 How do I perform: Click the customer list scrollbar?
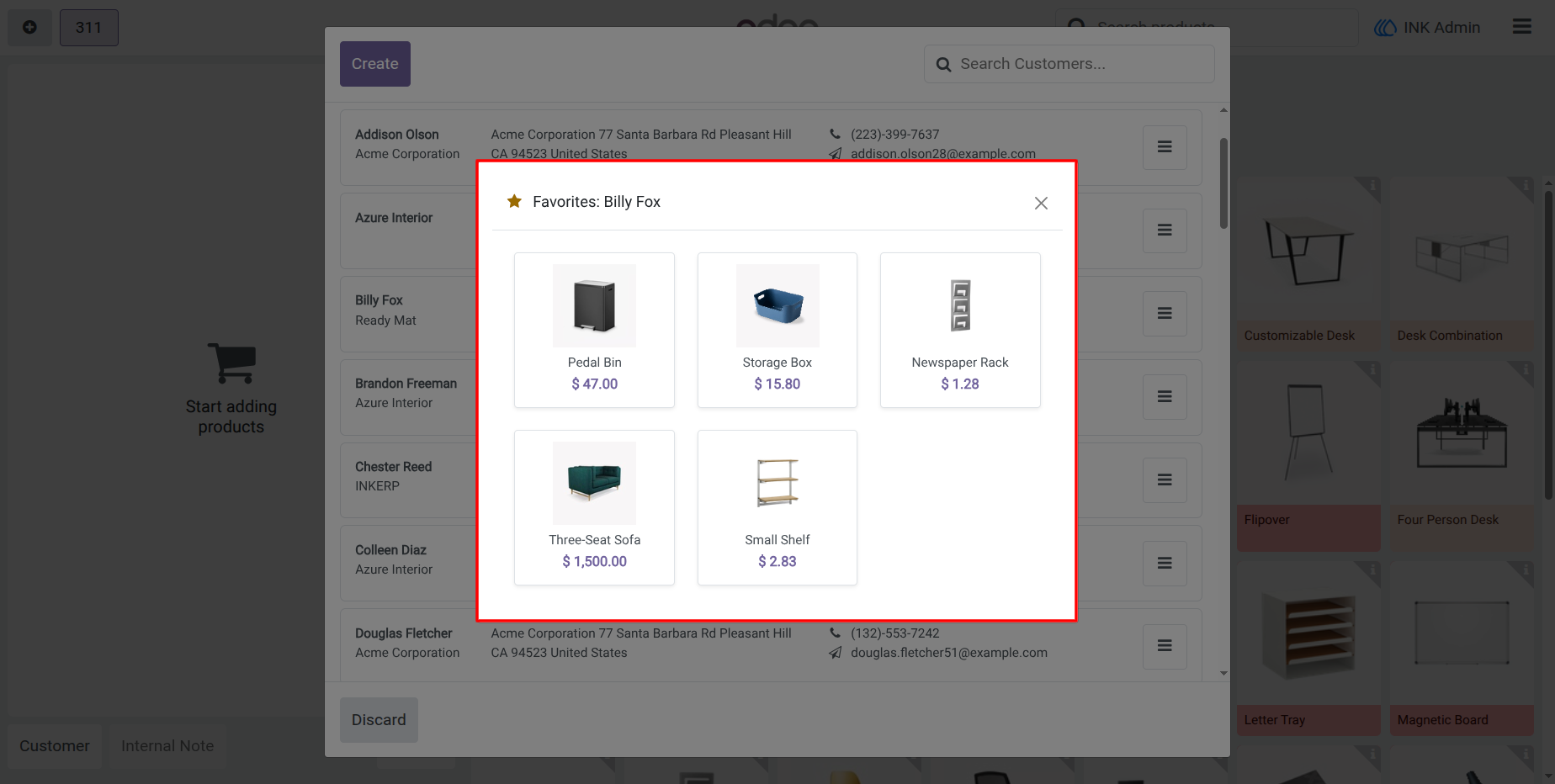[x=1223, y=183]
